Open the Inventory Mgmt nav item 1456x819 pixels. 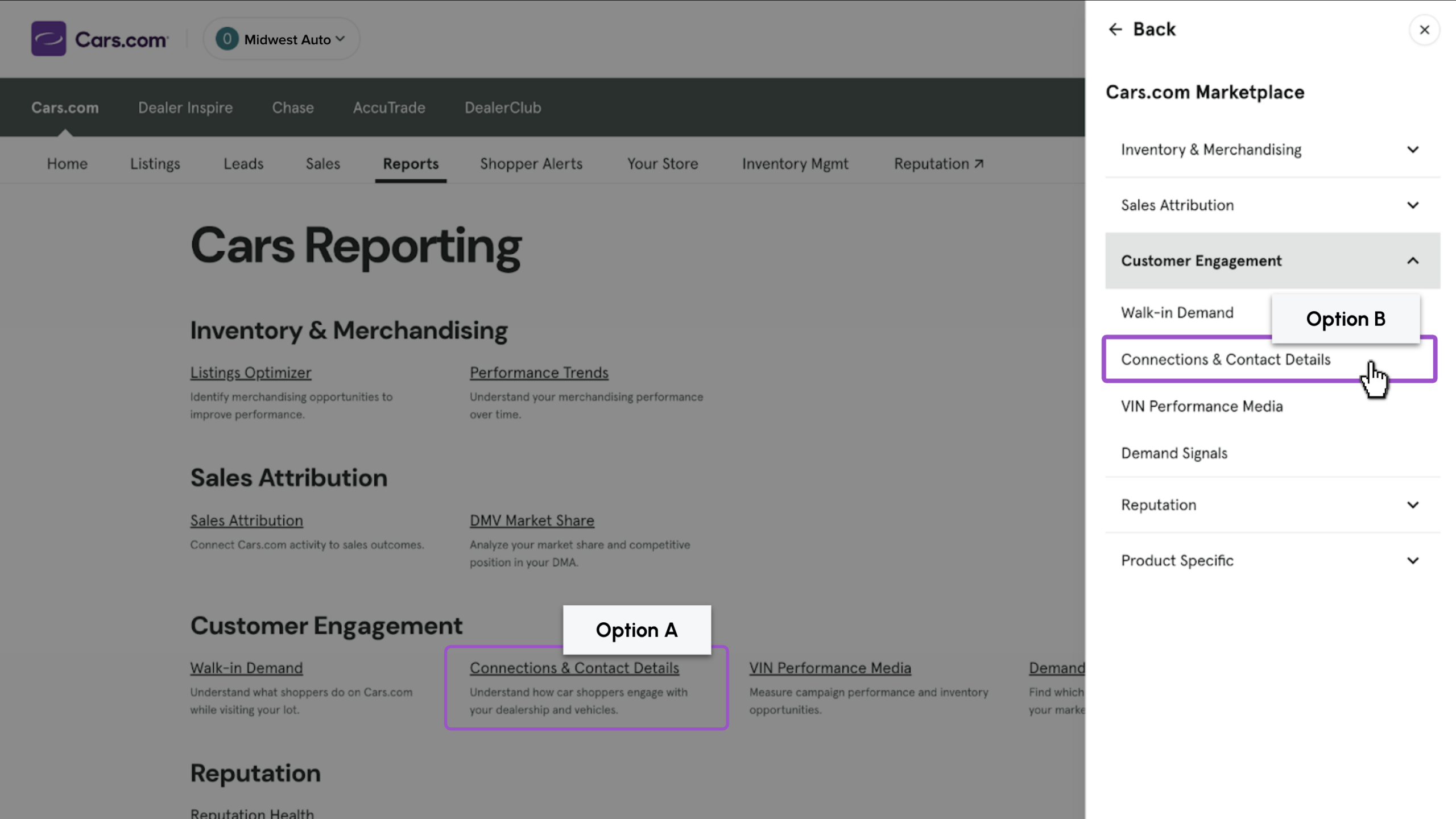coord(795,164)
